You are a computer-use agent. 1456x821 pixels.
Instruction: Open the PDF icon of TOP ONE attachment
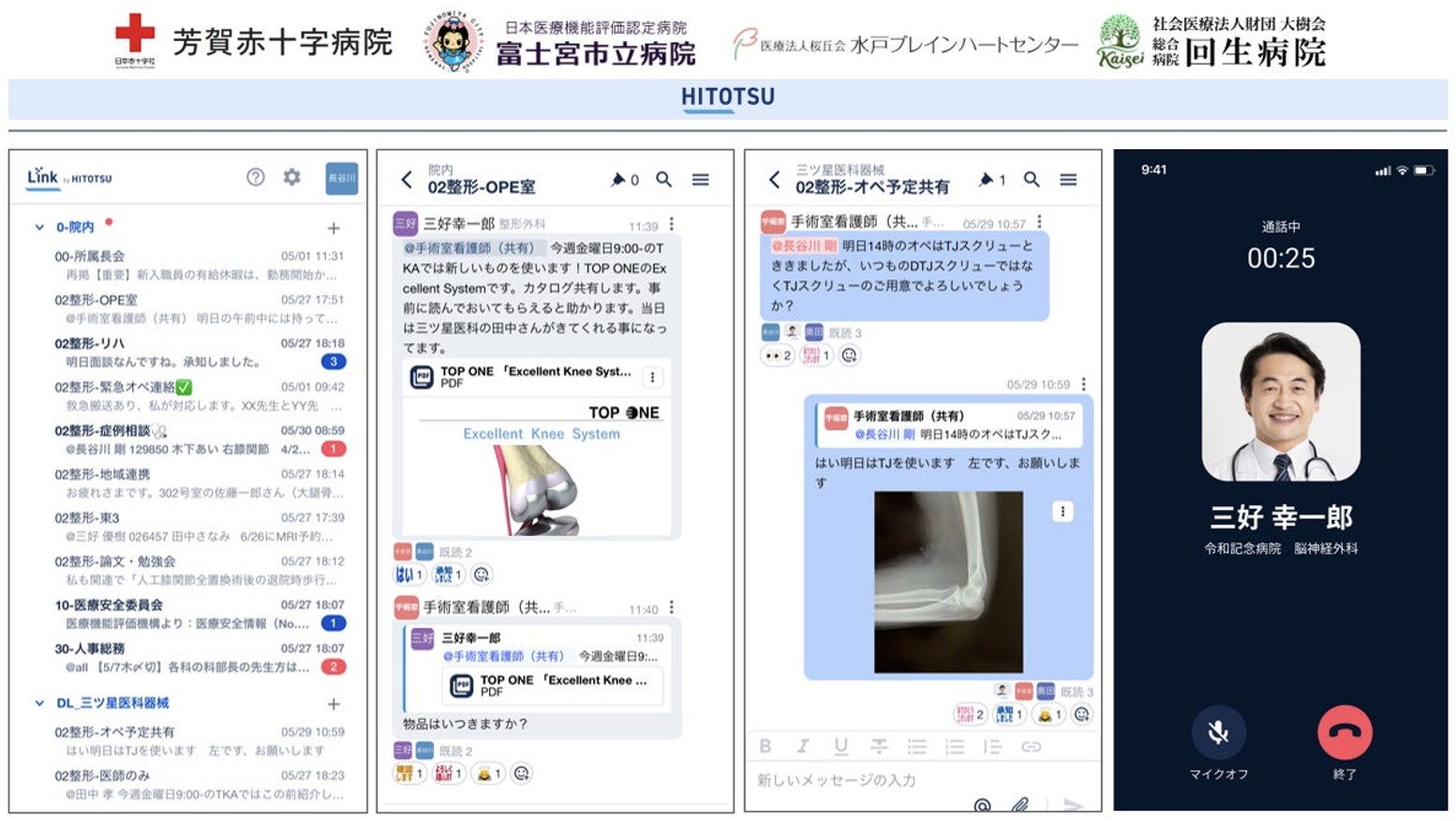(x=422, y=377)
